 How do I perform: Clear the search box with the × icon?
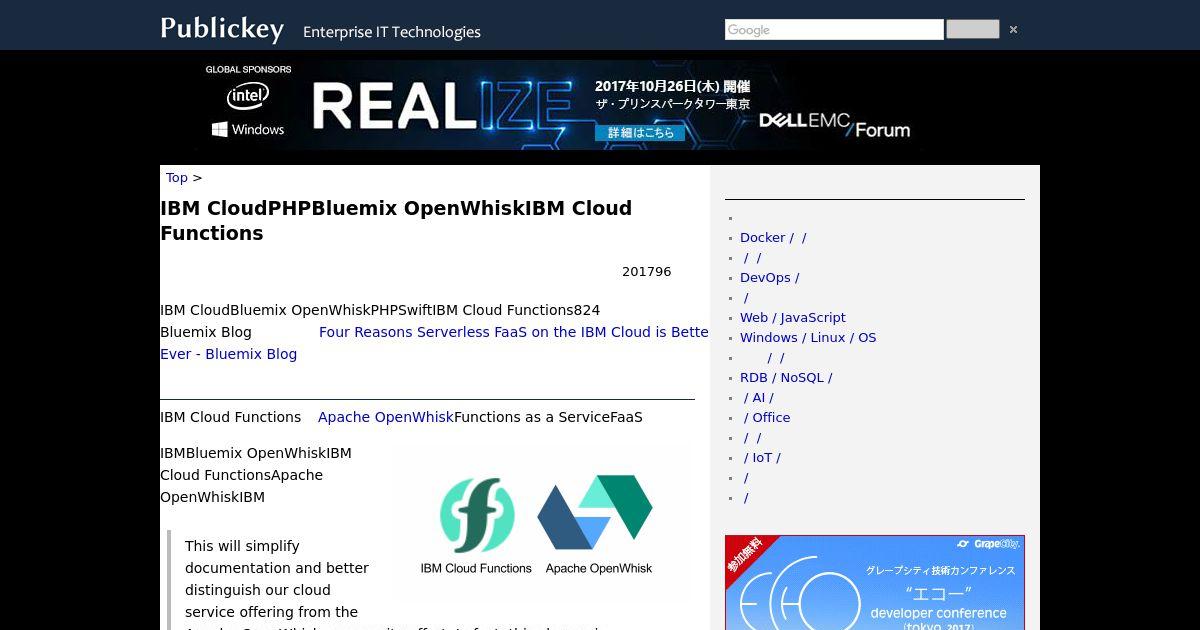[x=1013, y=30]
